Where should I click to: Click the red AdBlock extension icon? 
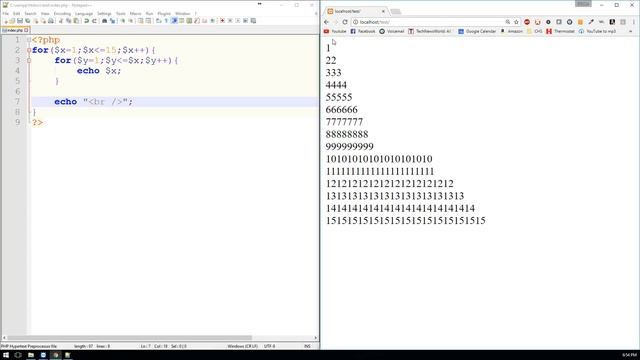527,22
